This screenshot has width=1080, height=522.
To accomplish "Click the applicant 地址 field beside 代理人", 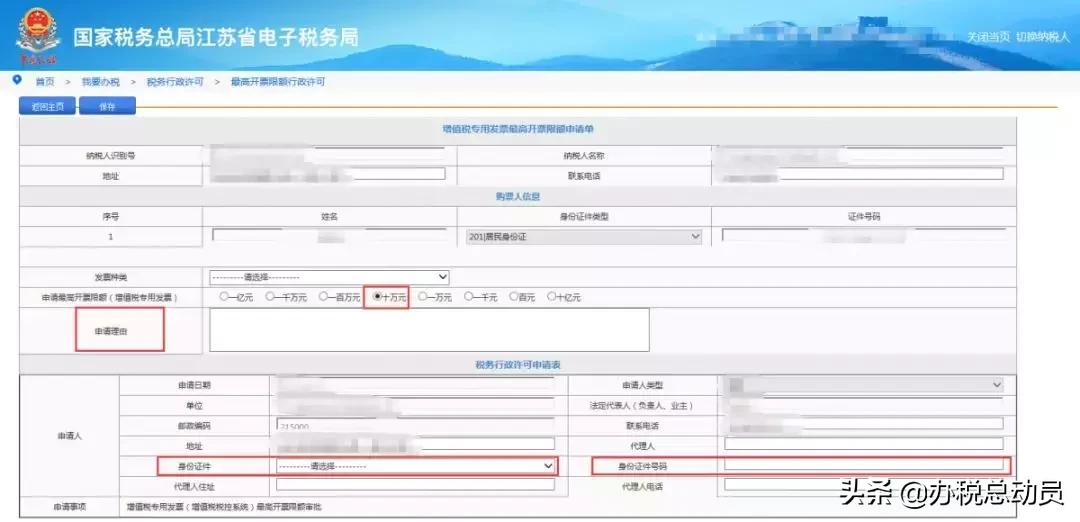I will click(415, 444).
